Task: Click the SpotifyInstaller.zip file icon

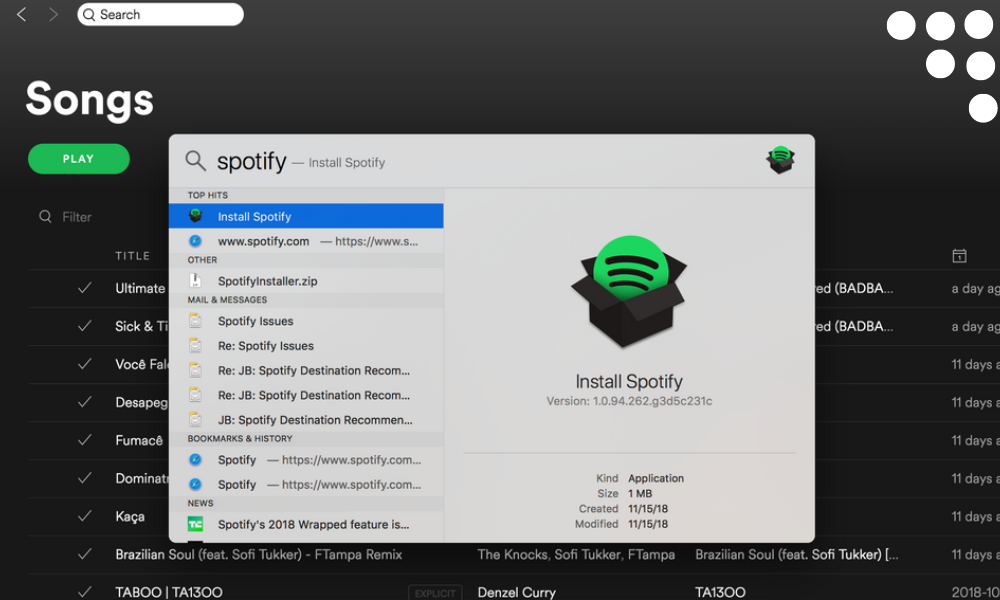Action: pyautogui.click(x=195, y=281)
